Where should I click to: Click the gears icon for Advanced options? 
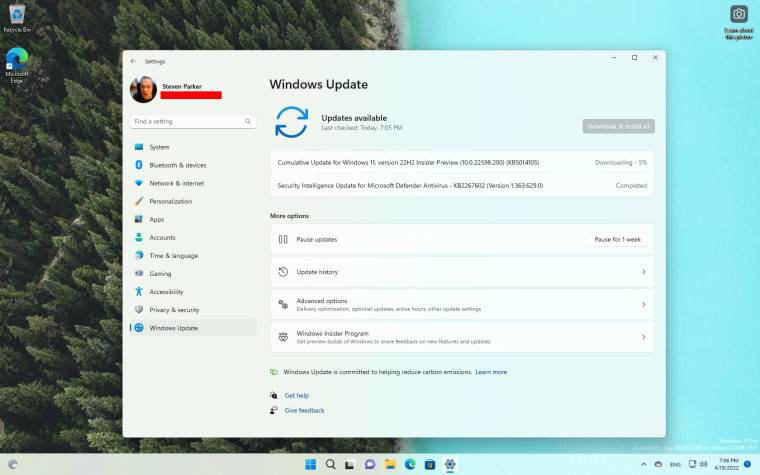tap(283, 304)
